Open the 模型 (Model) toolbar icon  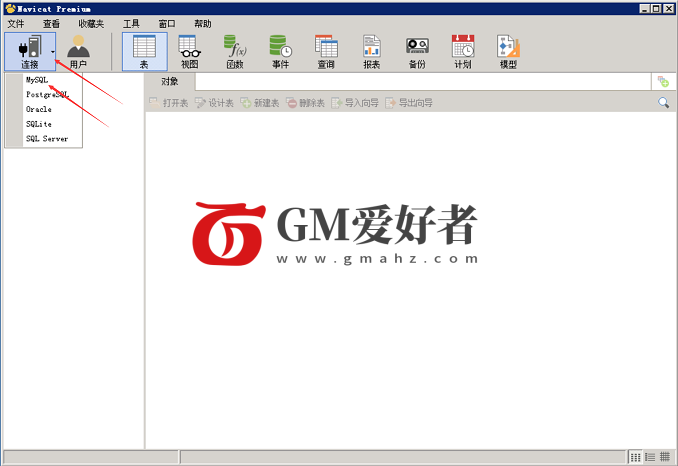point(508,50)
